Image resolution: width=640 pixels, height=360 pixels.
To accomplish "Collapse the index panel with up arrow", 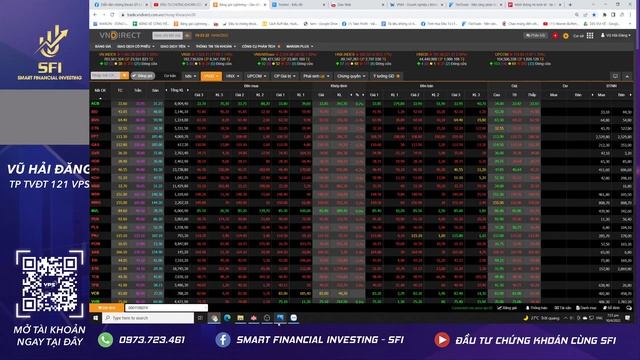I will click(627, 76).
